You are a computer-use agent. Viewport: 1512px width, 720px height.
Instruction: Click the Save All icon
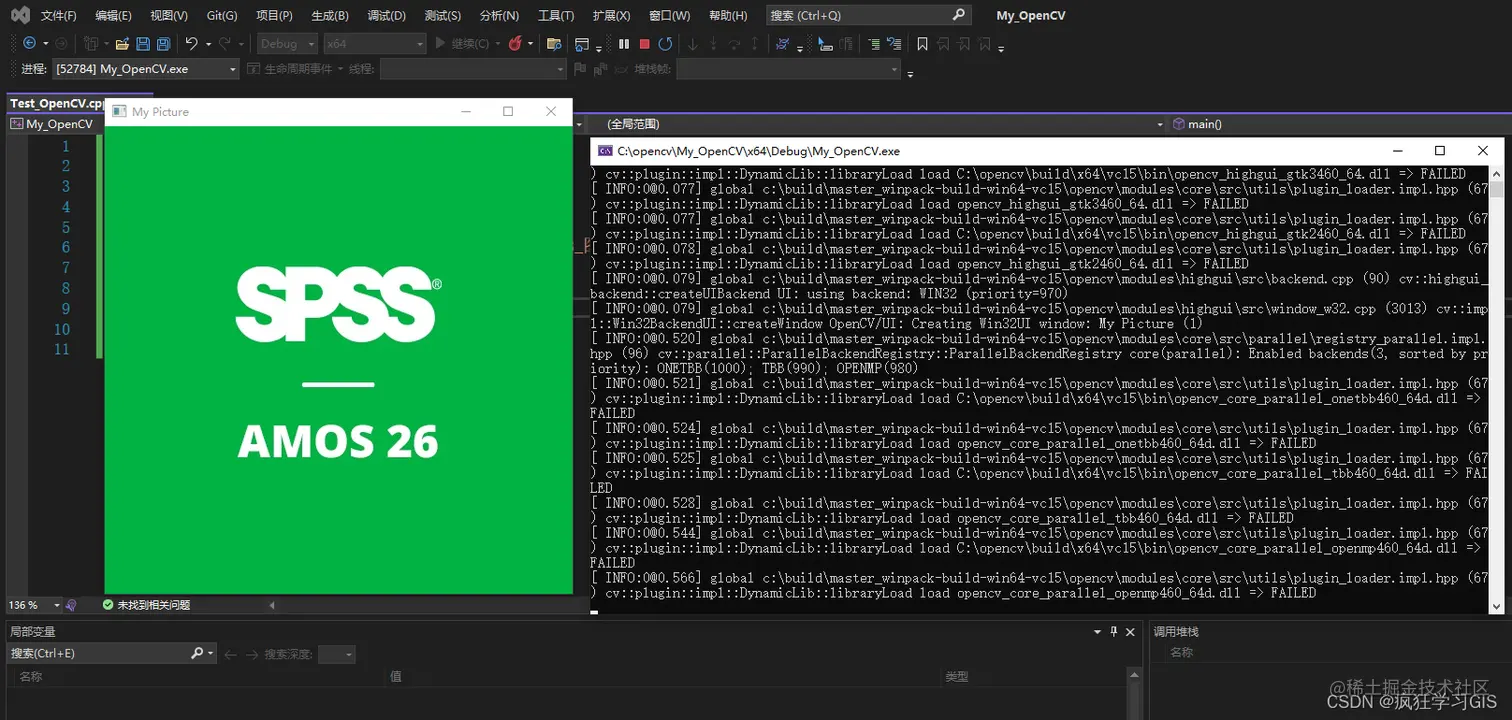pyautogui.click(x=163, y=44)
